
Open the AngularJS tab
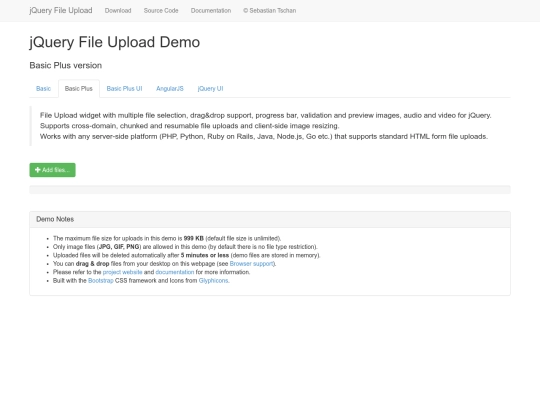point(170,89)
